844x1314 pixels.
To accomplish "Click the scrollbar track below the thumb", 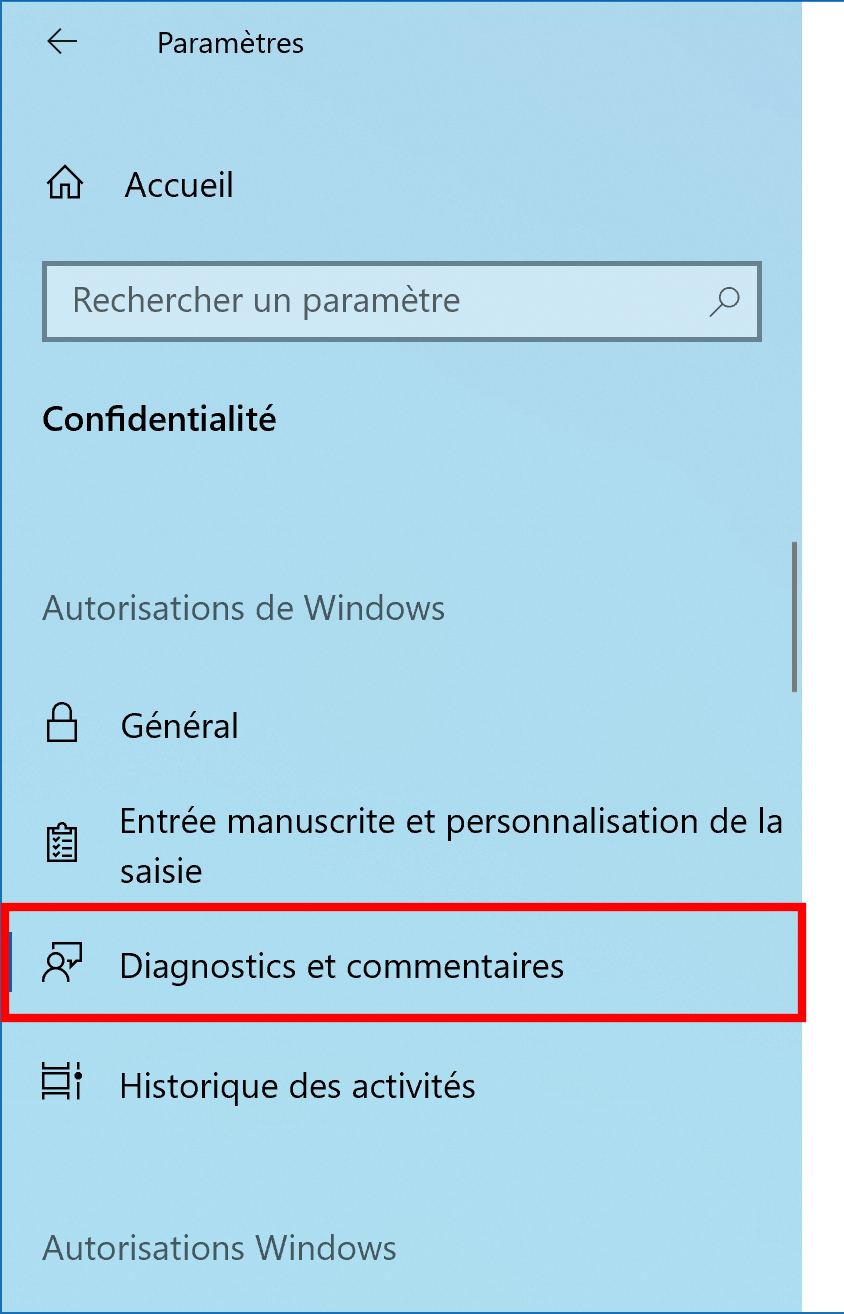I will pyautogui.click(x=795, y=1000).
